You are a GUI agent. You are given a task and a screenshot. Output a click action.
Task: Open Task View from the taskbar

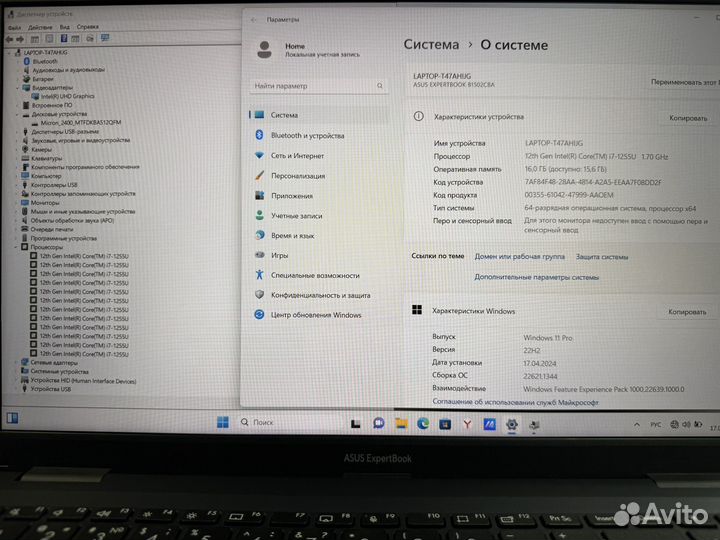point(355,424)
